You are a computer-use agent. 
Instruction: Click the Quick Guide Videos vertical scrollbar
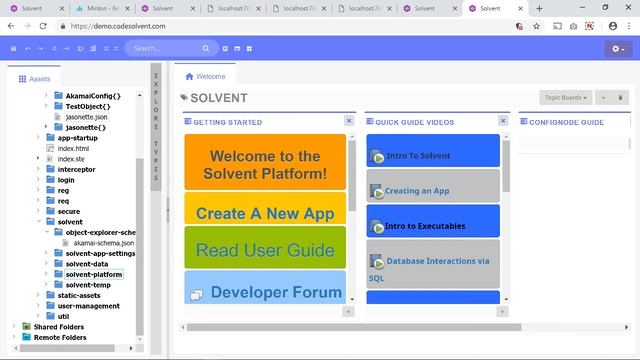(507, 166)
